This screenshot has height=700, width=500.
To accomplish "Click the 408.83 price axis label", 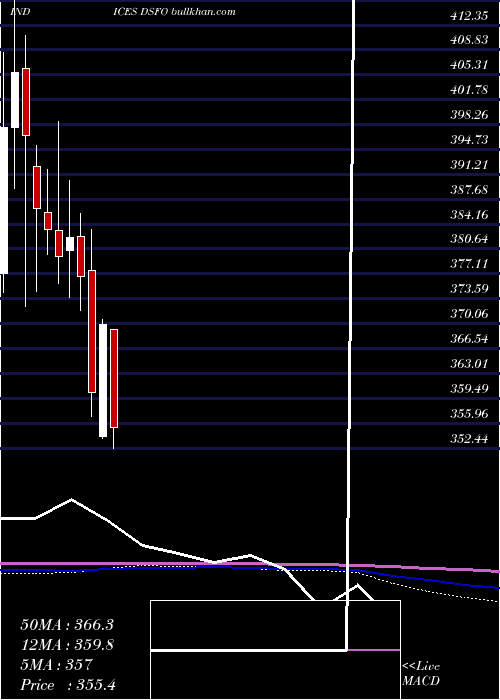I will [x=468, y=40].
